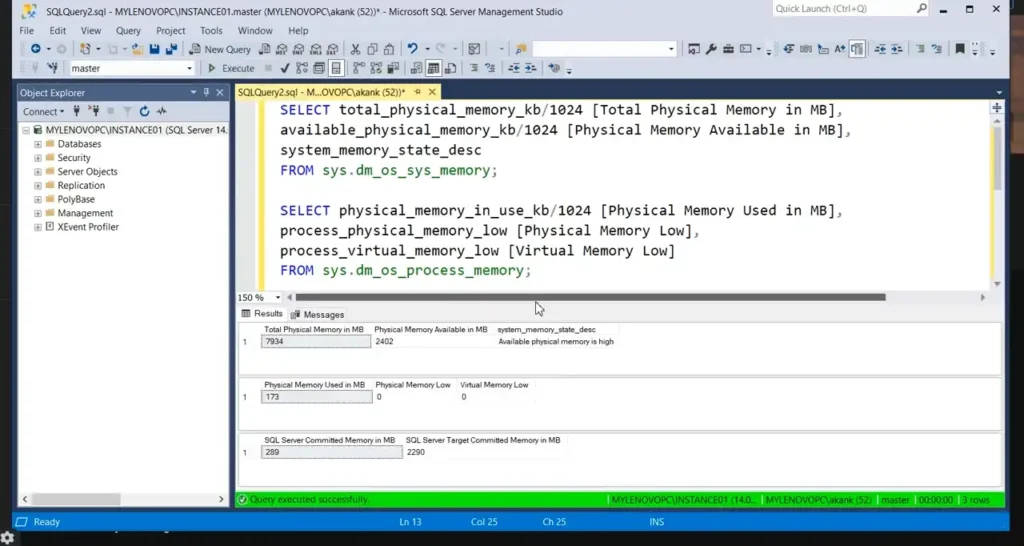Toggle Include Live Query Statistics
This screenshot has width=1024, height=546.
(x=376, y=68)
